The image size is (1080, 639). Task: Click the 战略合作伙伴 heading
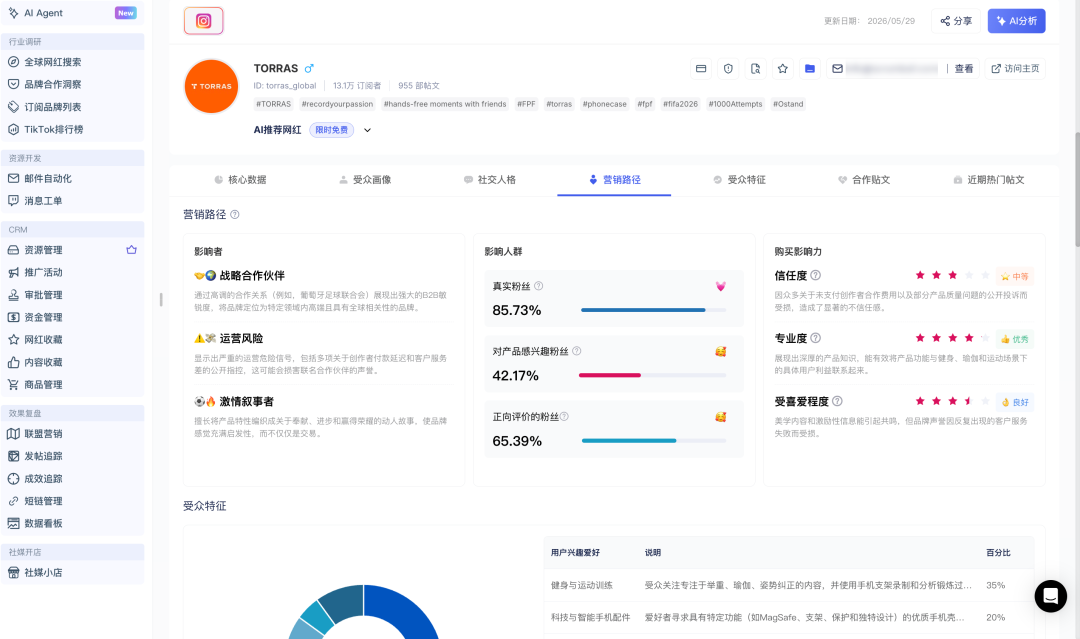252,275
